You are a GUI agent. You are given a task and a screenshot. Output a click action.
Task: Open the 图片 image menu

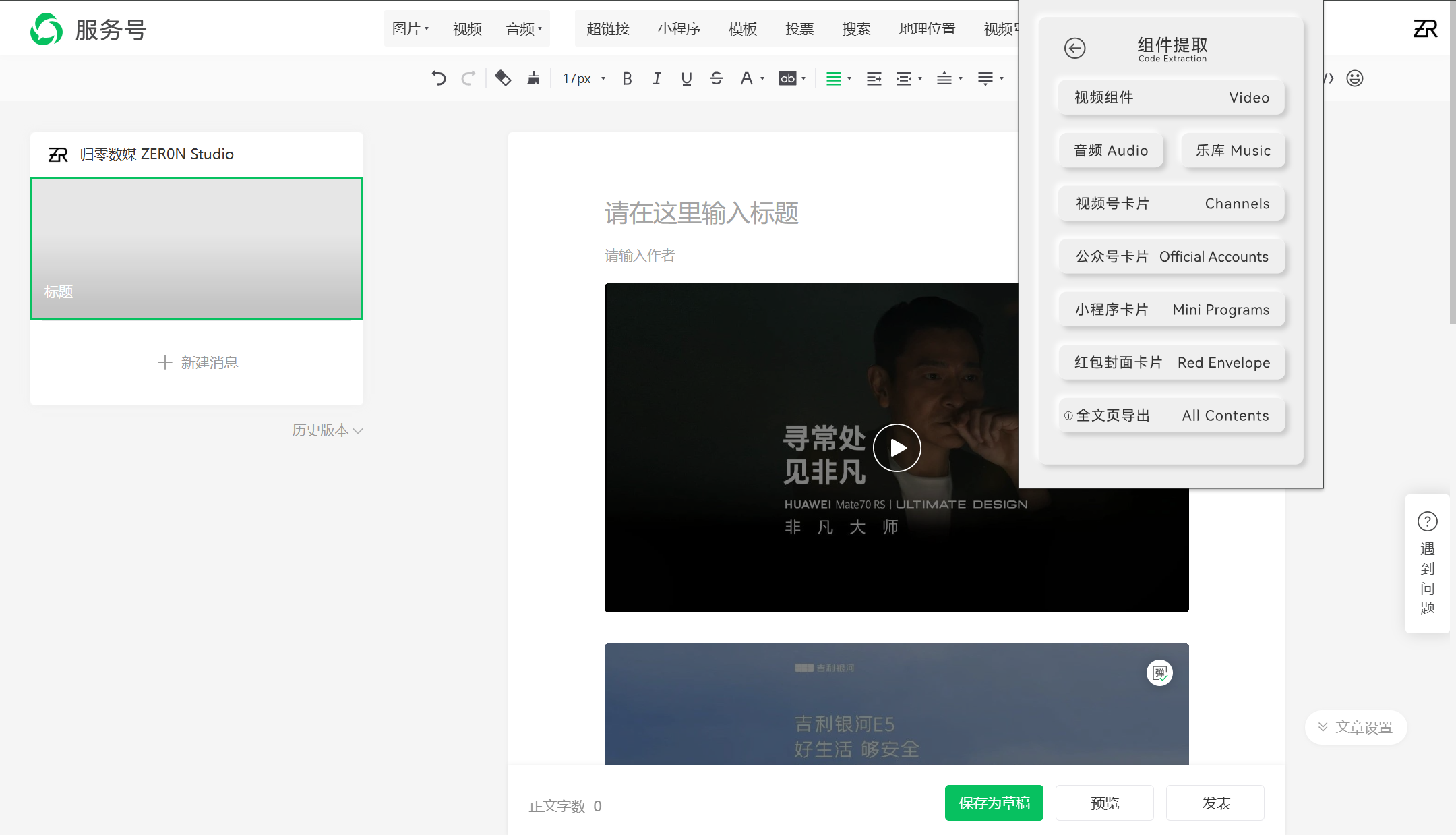(411, 29)
